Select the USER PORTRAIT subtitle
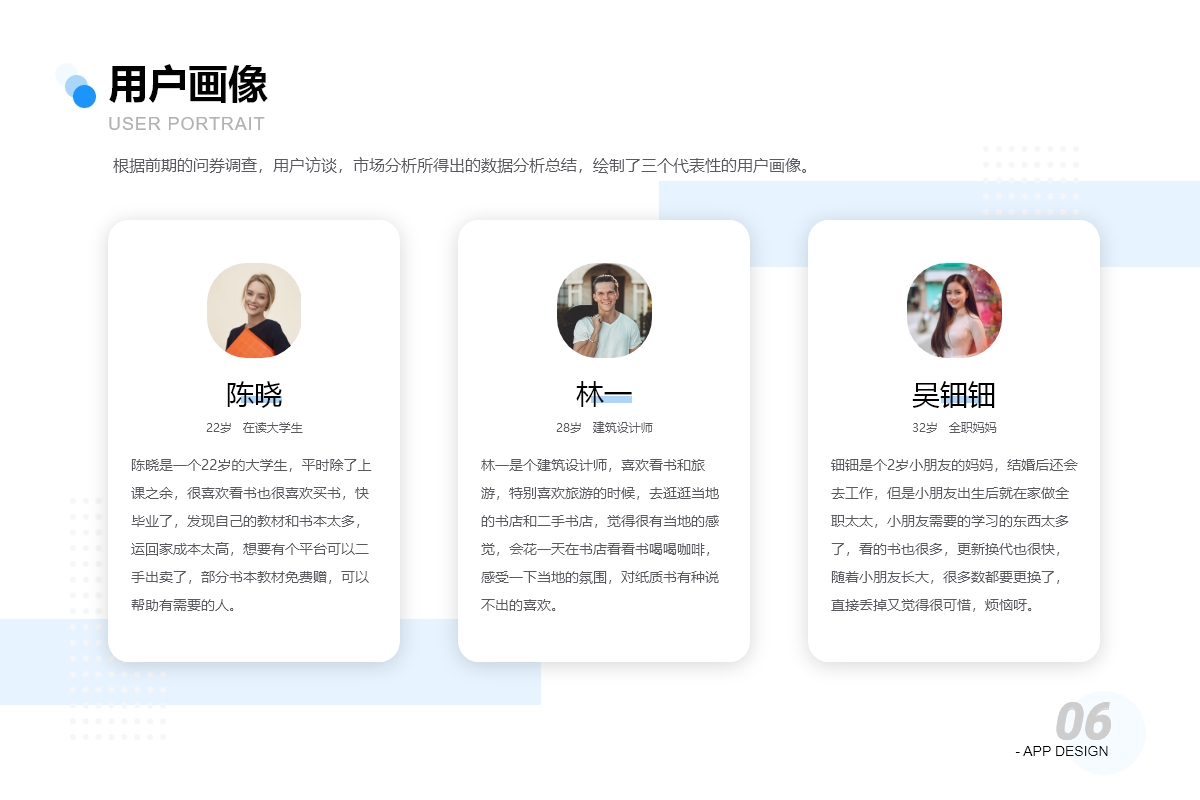1200x800 pixels. [187, 124]
